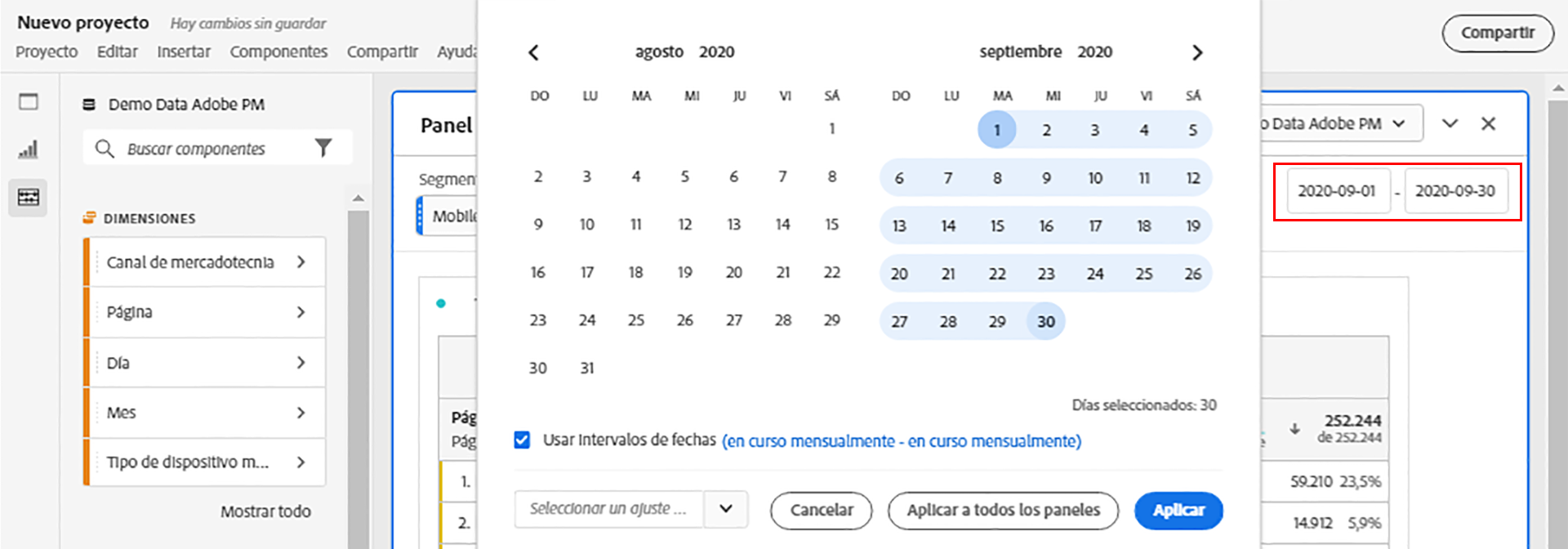Uncheck Usar intervalos de fechas checkbox
Screen dimensions: 1568x549
pyautogui.click(x=523, y=440)
